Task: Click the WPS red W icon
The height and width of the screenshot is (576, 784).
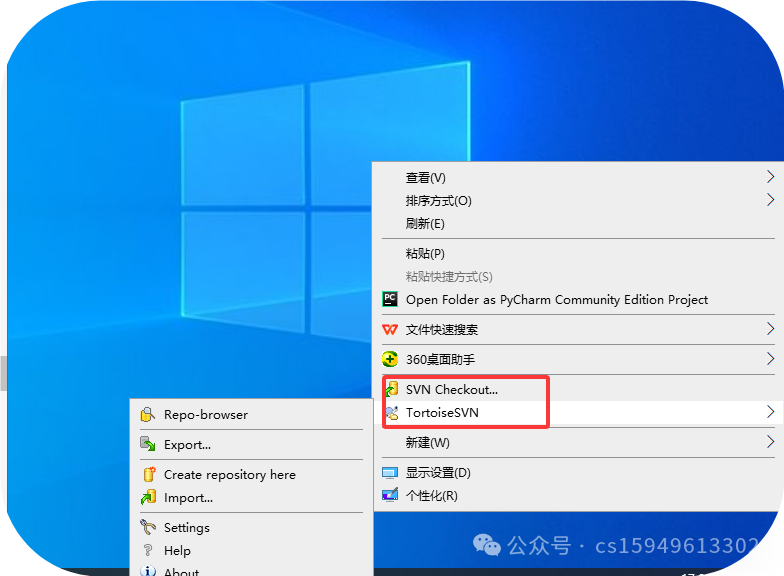Action: 390,329
